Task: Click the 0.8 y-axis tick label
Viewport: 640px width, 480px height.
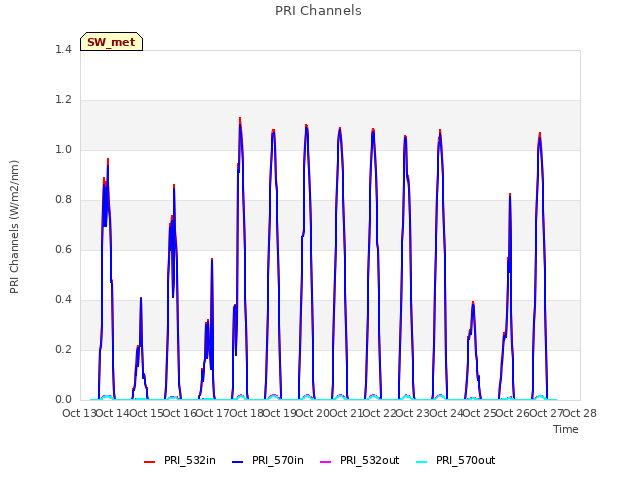Action: (x=63, y=200)
